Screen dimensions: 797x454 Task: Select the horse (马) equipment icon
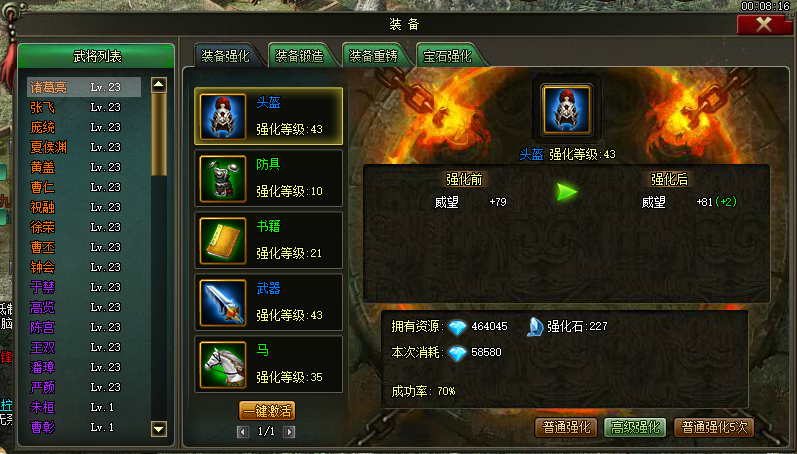[x=223, y=365]
